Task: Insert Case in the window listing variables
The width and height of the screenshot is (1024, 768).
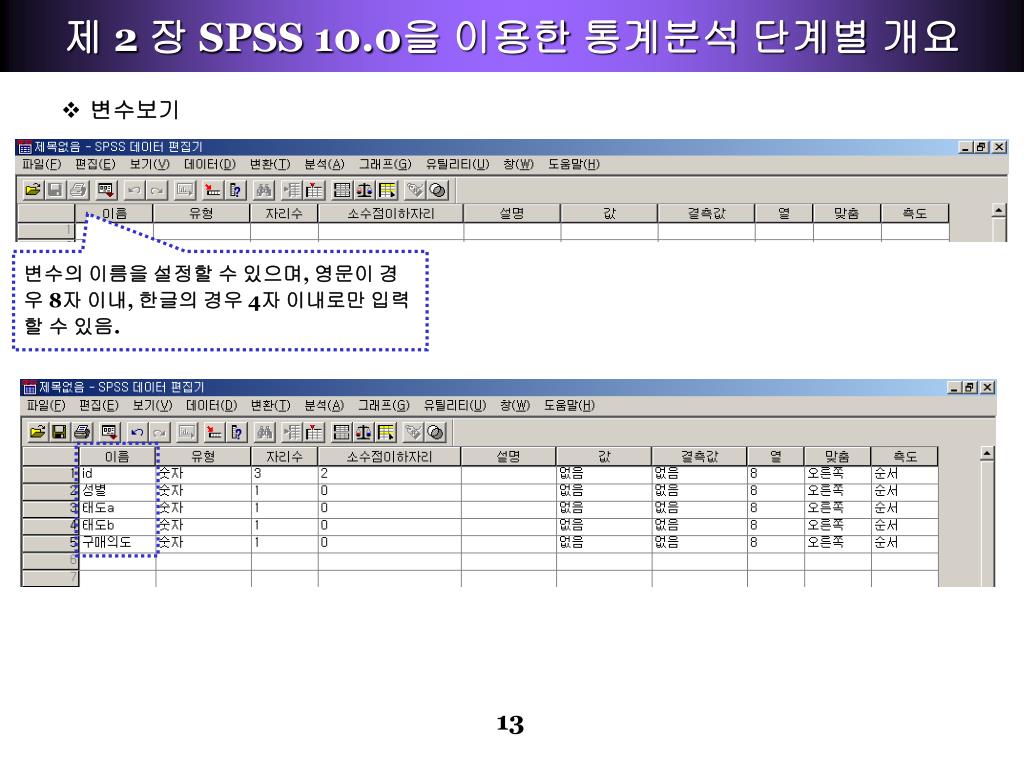Action: [292, 432]
